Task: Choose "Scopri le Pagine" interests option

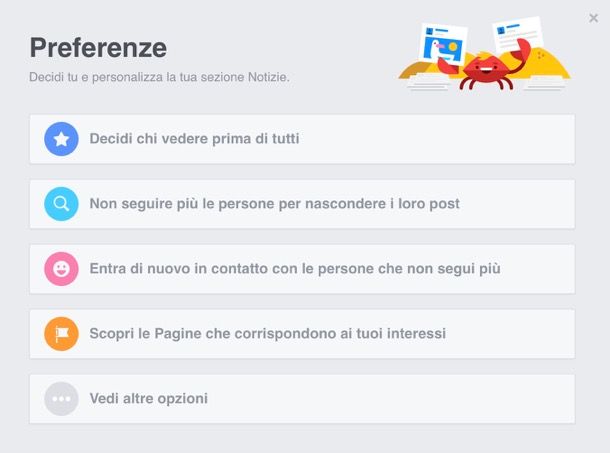Action: [302, 334]
